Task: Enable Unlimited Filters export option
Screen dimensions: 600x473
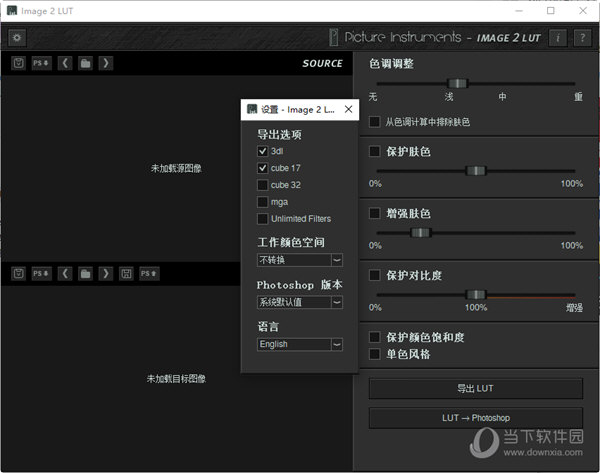Action: [x=262, y=219]
